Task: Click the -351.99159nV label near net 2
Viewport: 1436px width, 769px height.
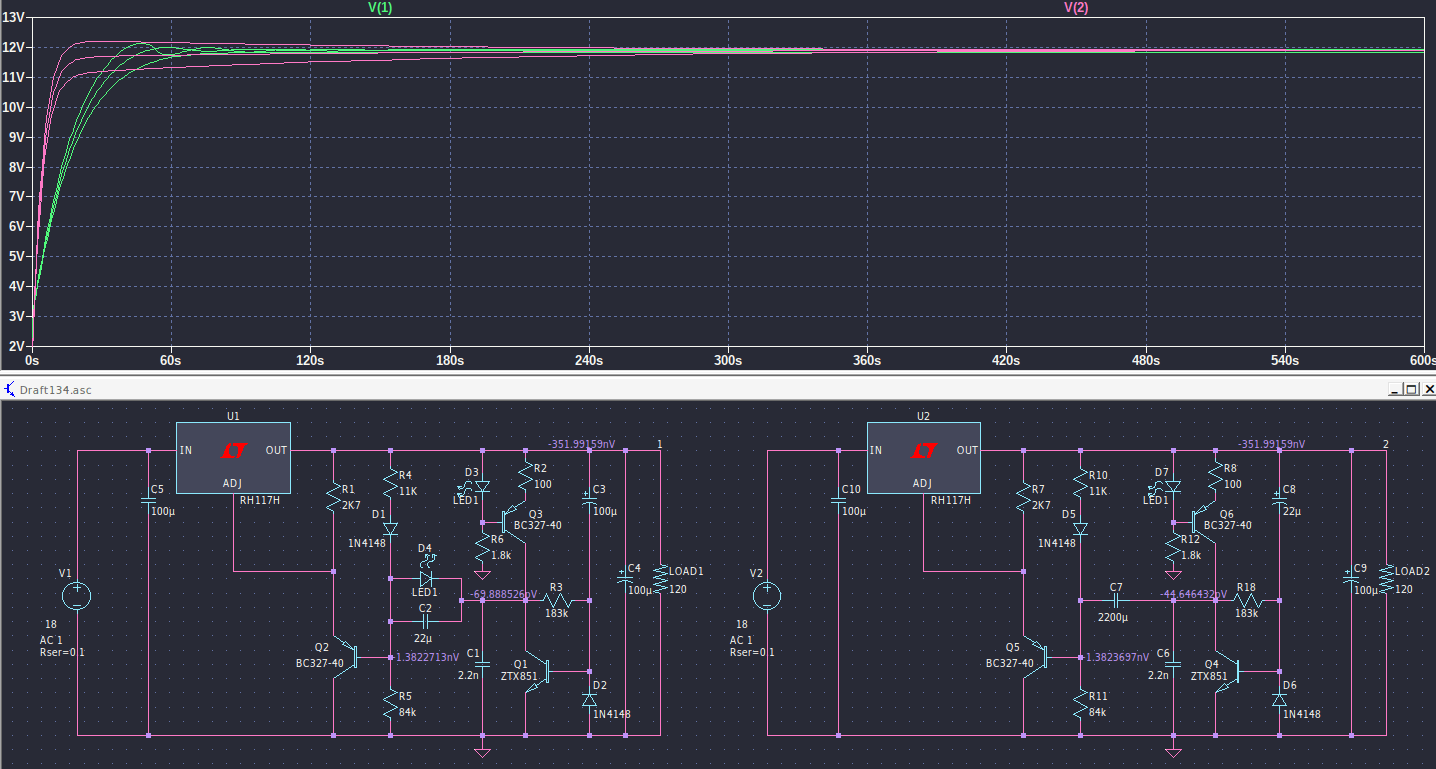Action: pyautogui.click(x=1272, y=444)
